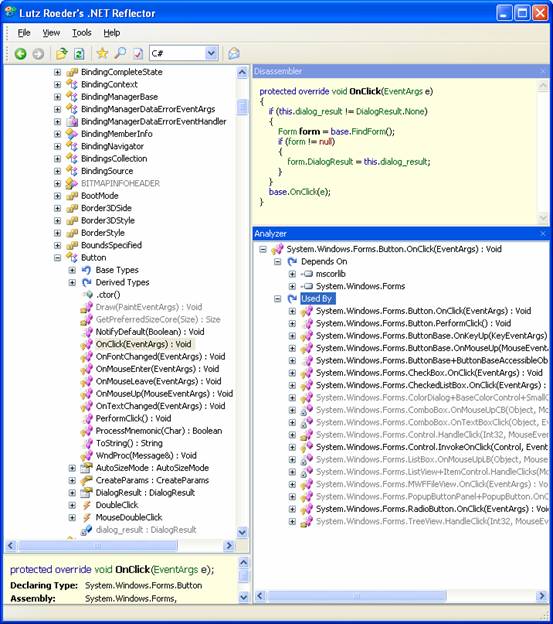Expand the BindingContext tree node
The image size is (553, 624).
(x=58, y=84)
